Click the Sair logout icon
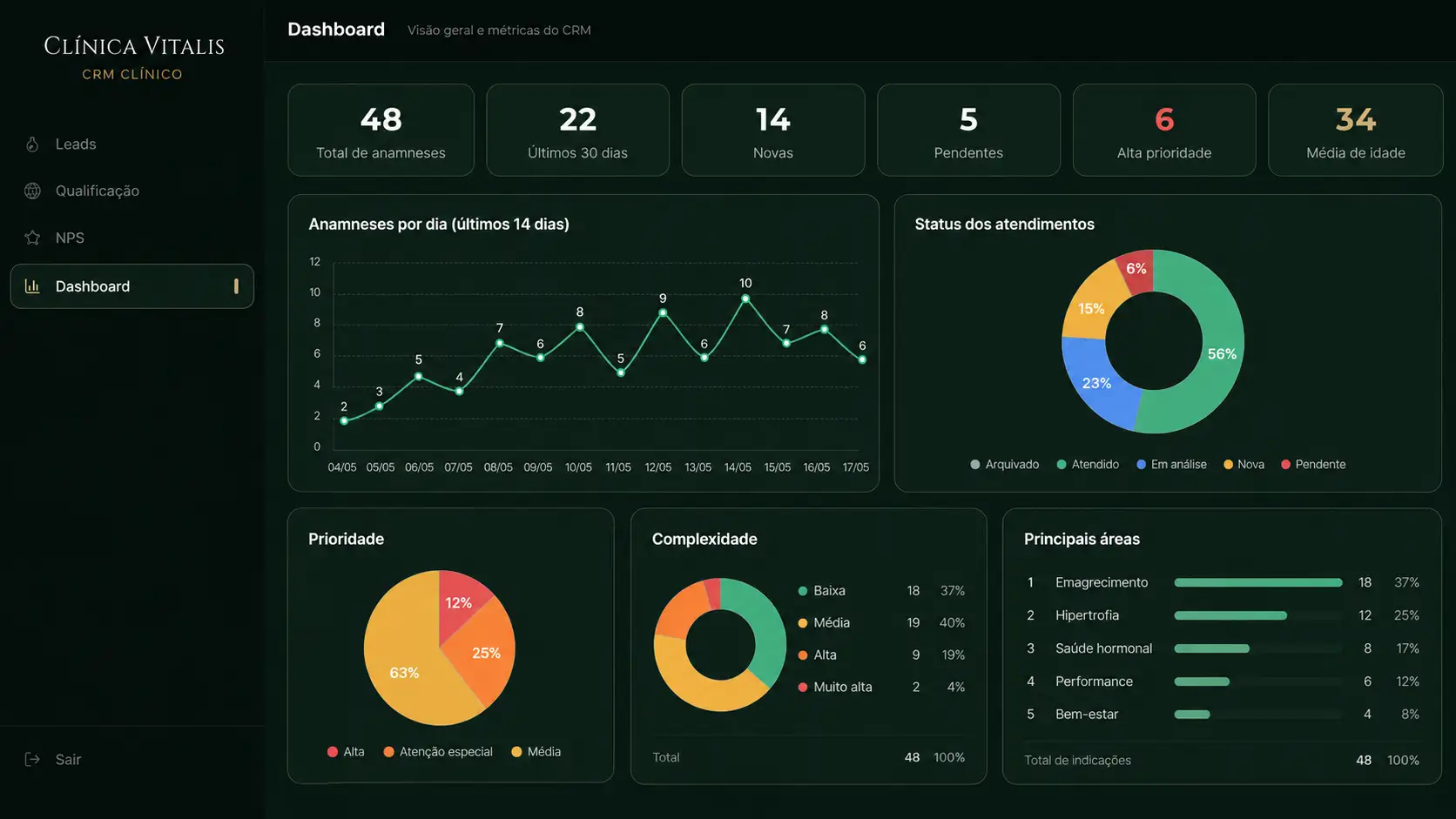1456x819 pixels. pyautogui.click(x=32, y=759)
